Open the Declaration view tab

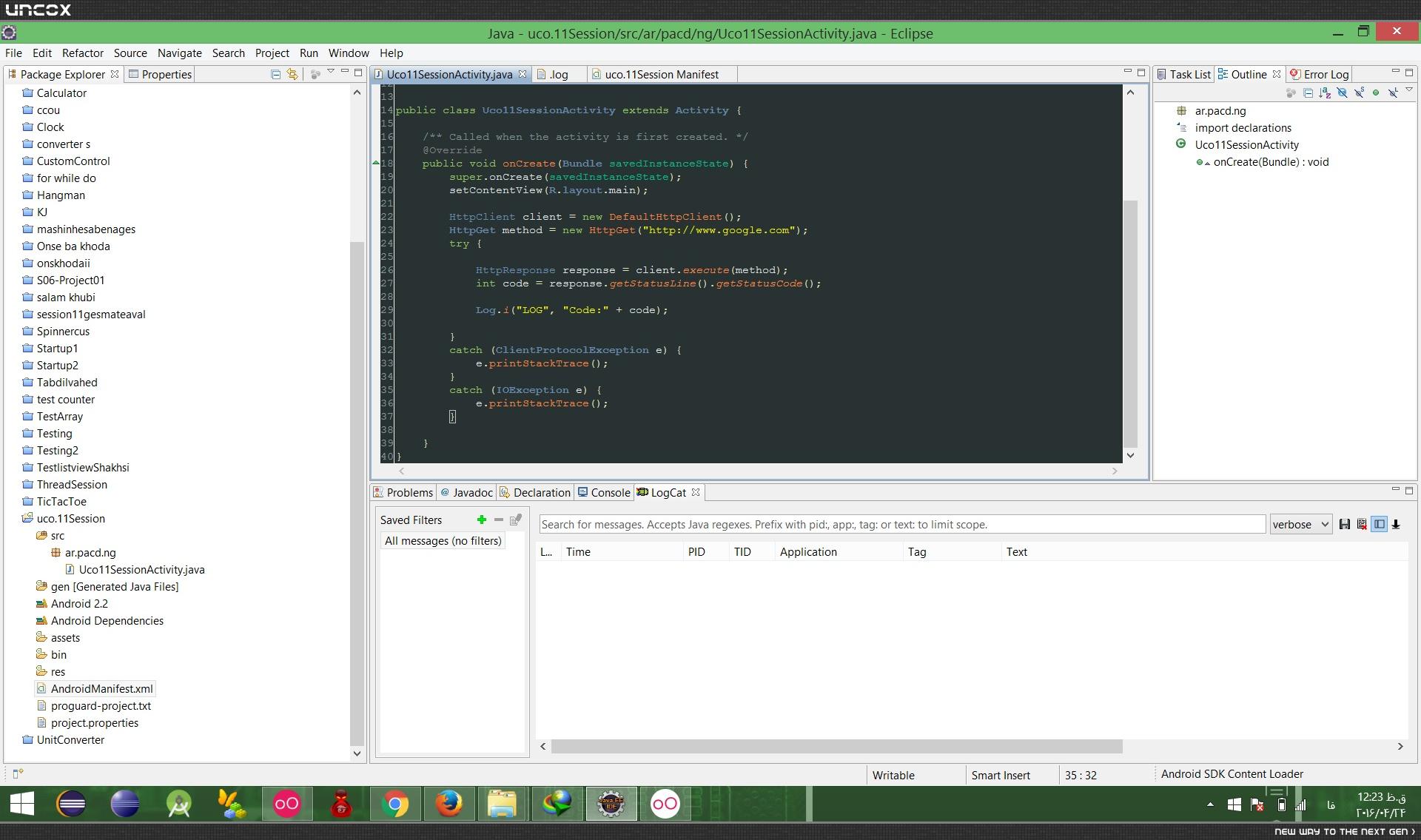pyautogui.click(x=535, y=492)
